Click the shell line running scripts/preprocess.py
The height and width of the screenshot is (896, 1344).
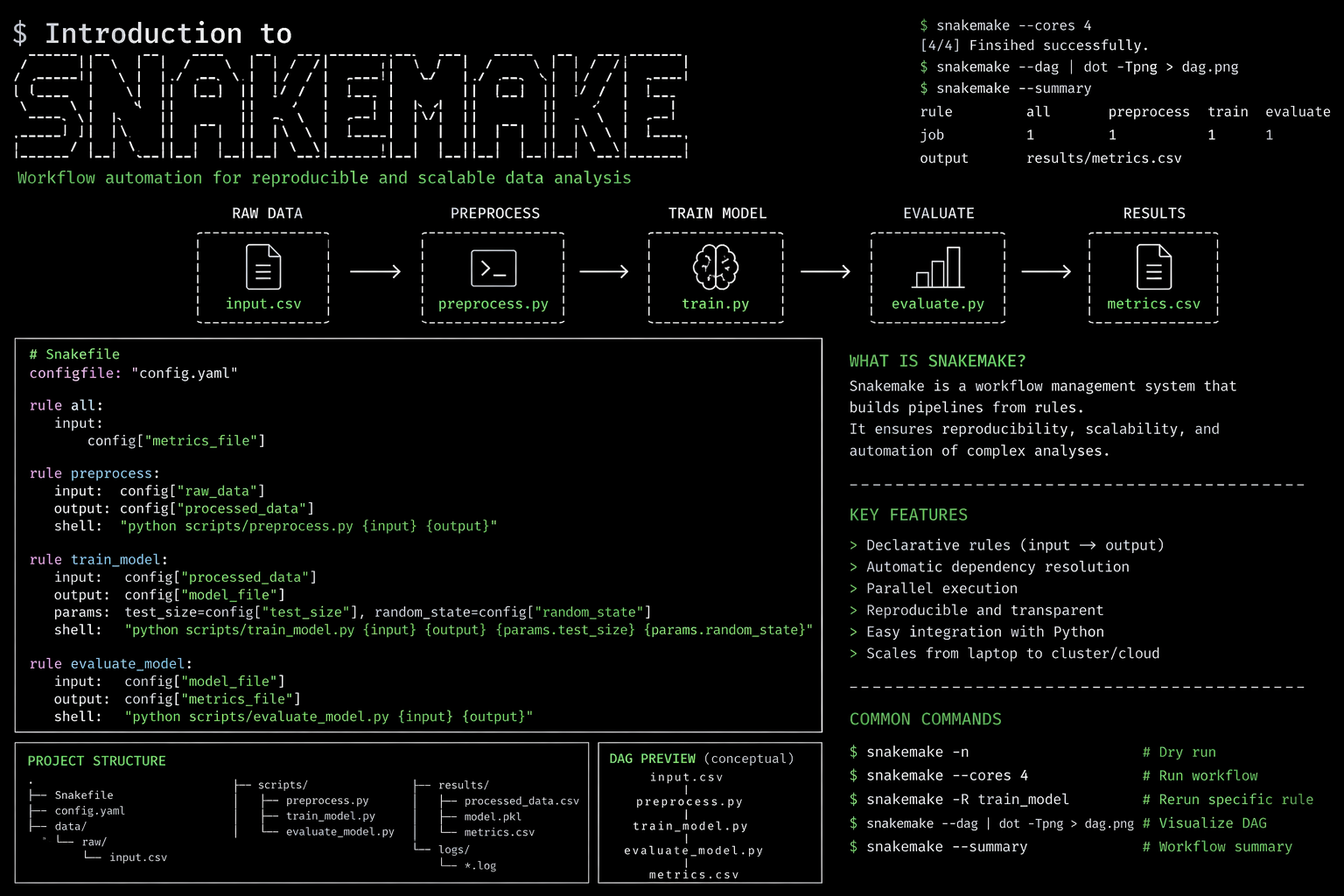click(276, 526)
